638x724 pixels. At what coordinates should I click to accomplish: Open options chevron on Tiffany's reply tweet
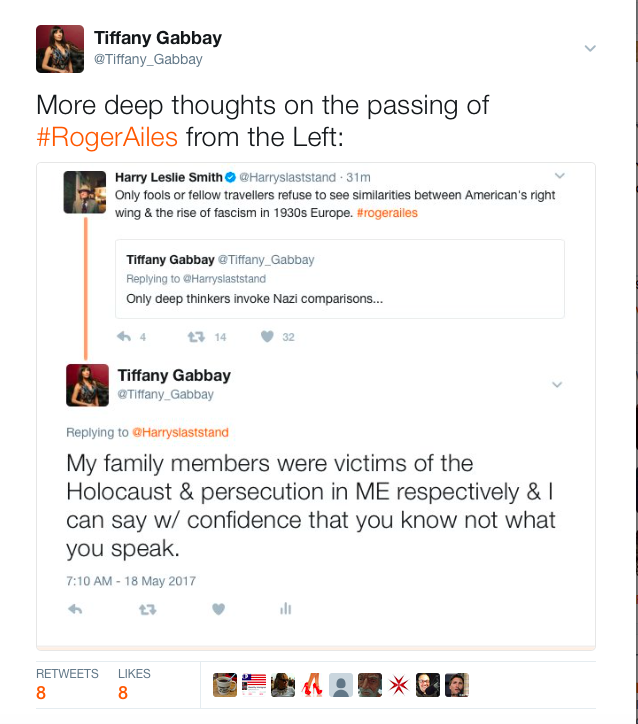point(557,385)
